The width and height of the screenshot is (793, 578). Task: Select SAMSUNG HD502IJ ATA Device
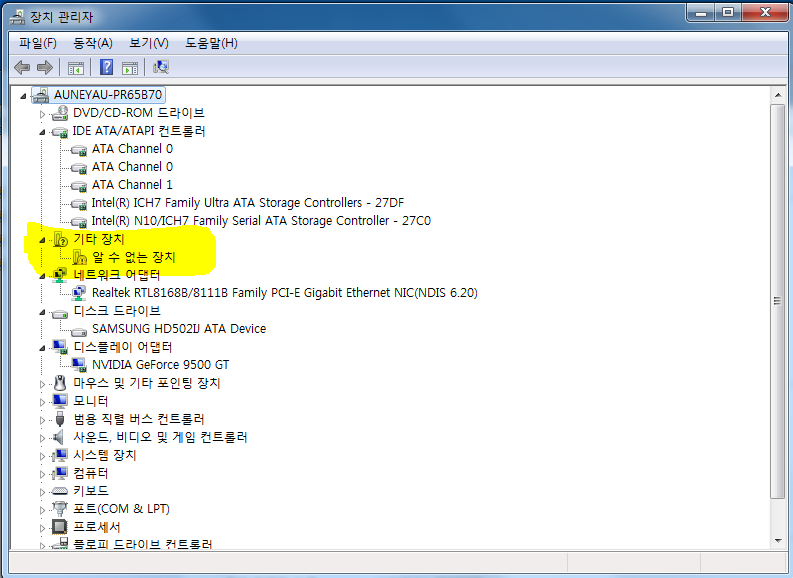point(179,329)
